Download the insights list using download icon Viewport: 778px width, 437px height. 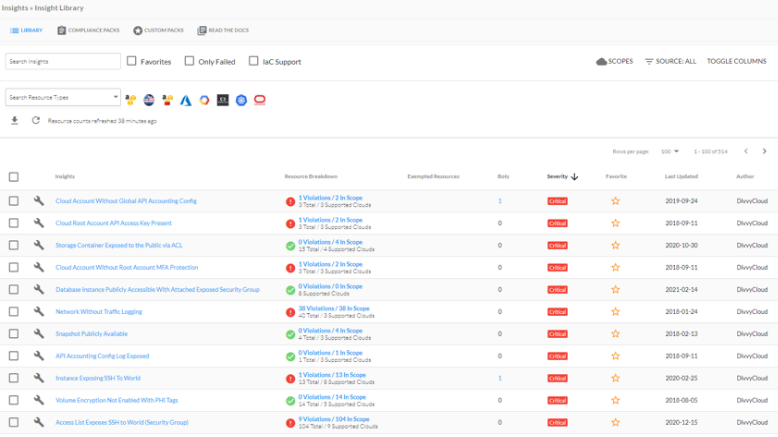click(14, 121)
